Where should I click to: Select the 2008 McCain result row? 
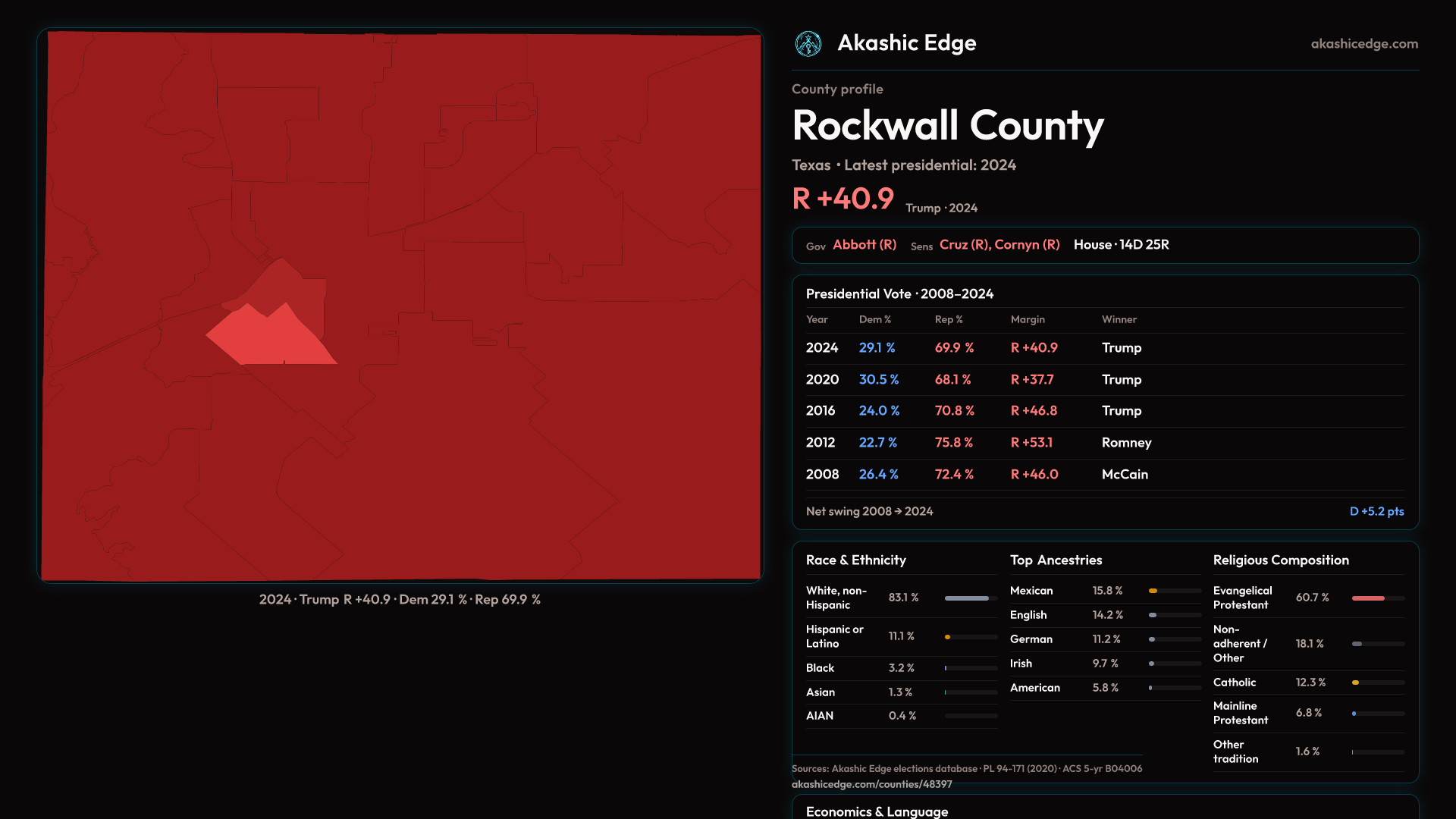click(x=1105, y=475)
